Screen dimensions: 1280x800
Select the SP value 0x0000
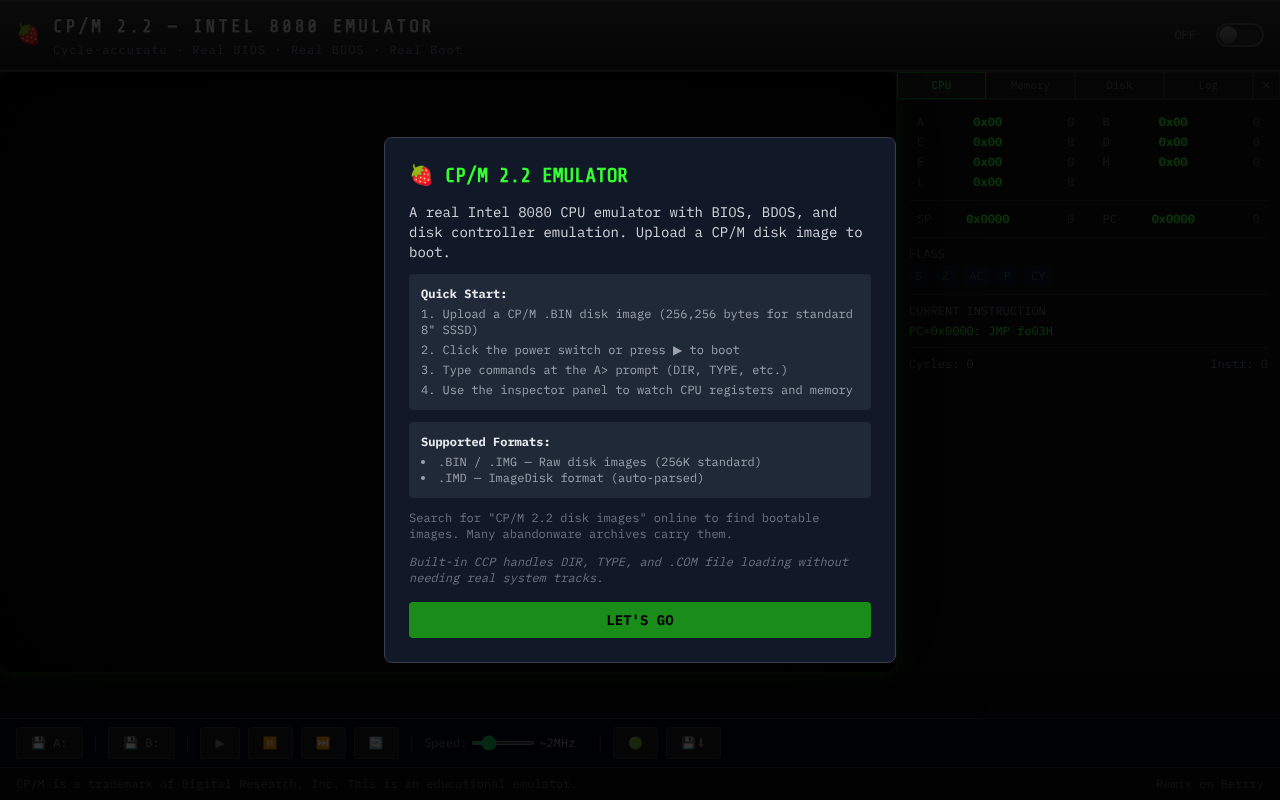(987, 219)
